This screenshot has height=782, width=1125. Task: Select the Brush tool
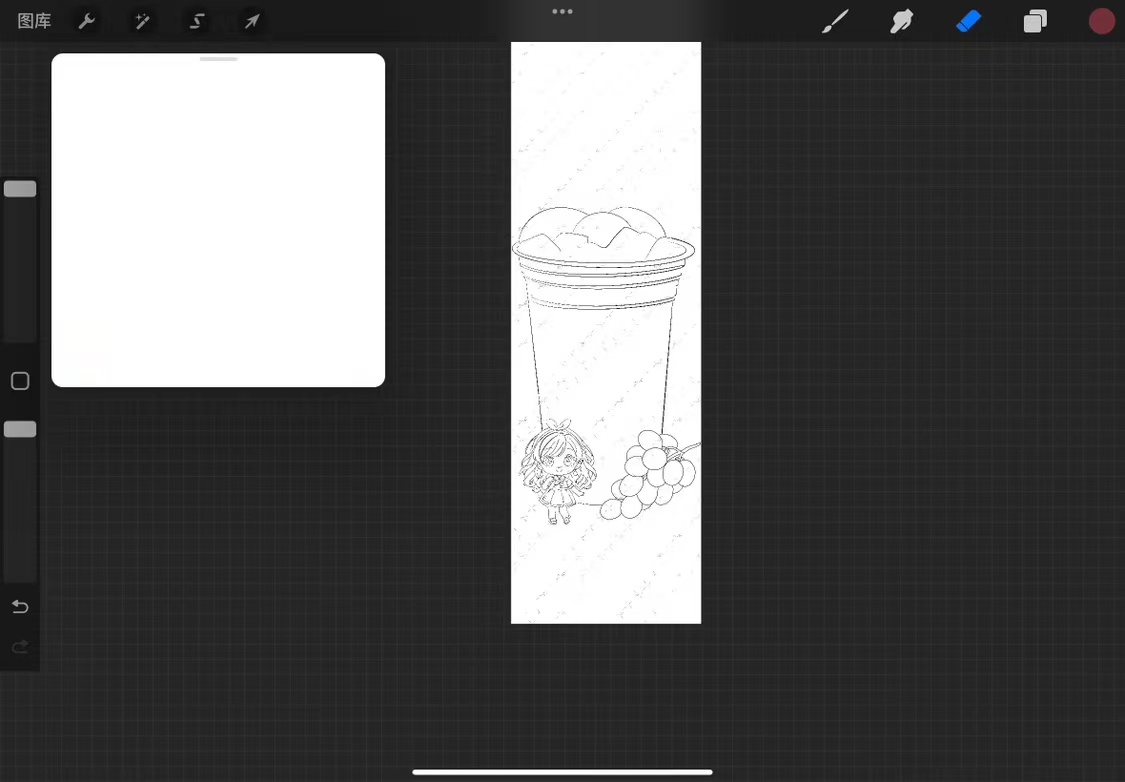pos(835,22)
